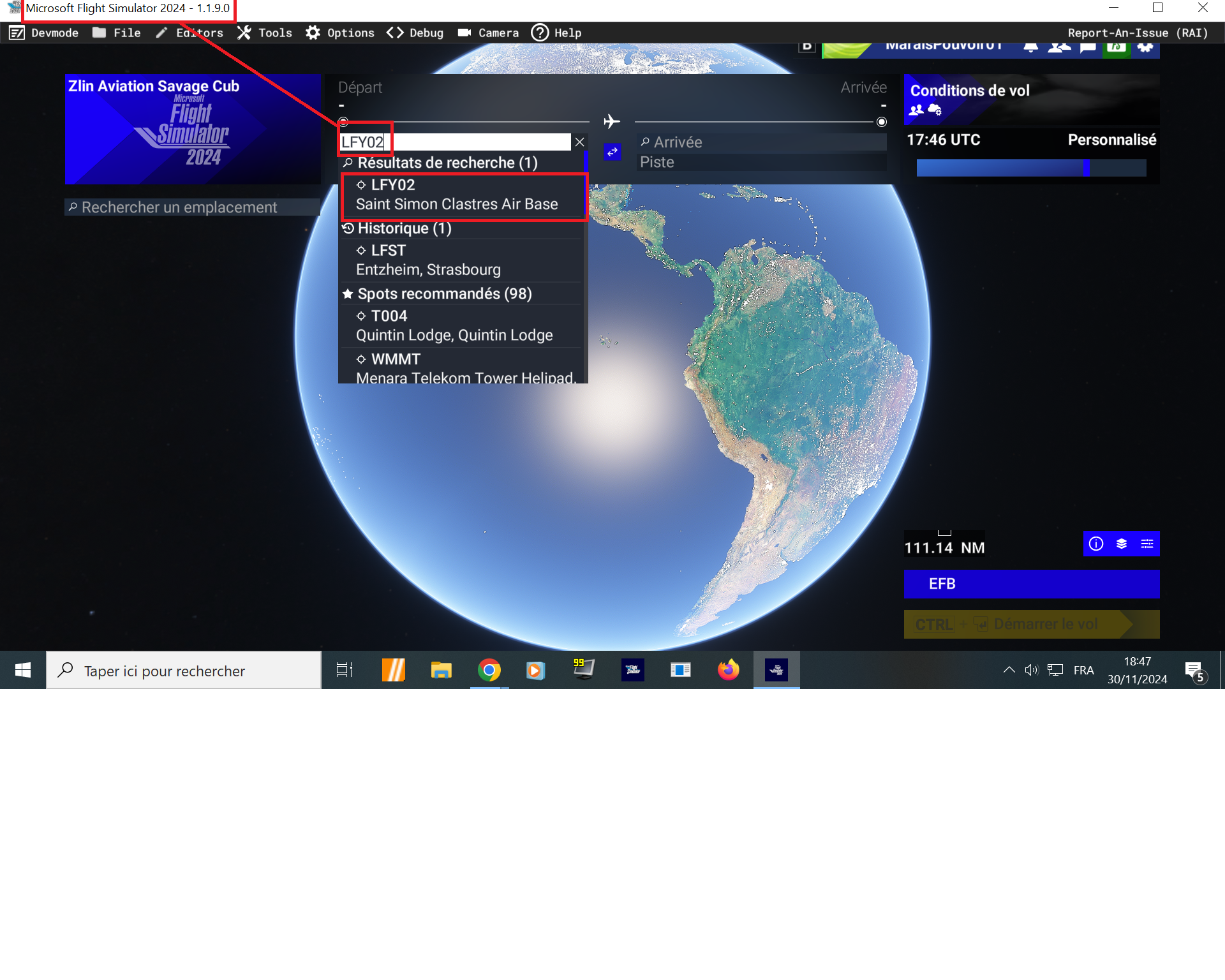Open the settings gear in profile bar
The image size is (1225, 980).
1145,48
